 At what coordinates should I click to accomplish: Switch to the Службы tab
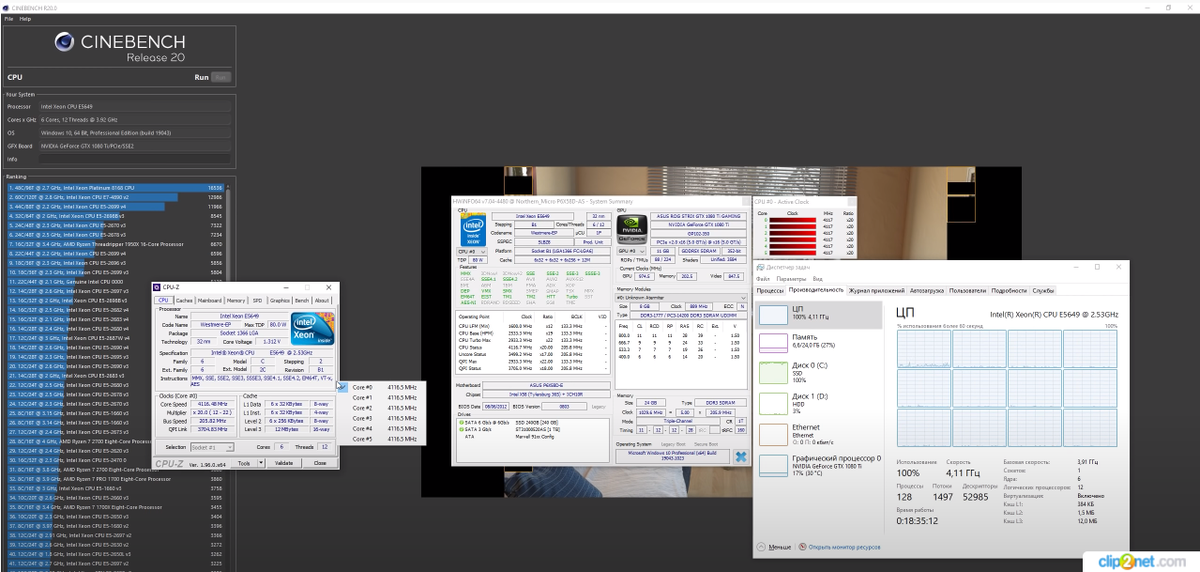click(x=1043, y=290)
